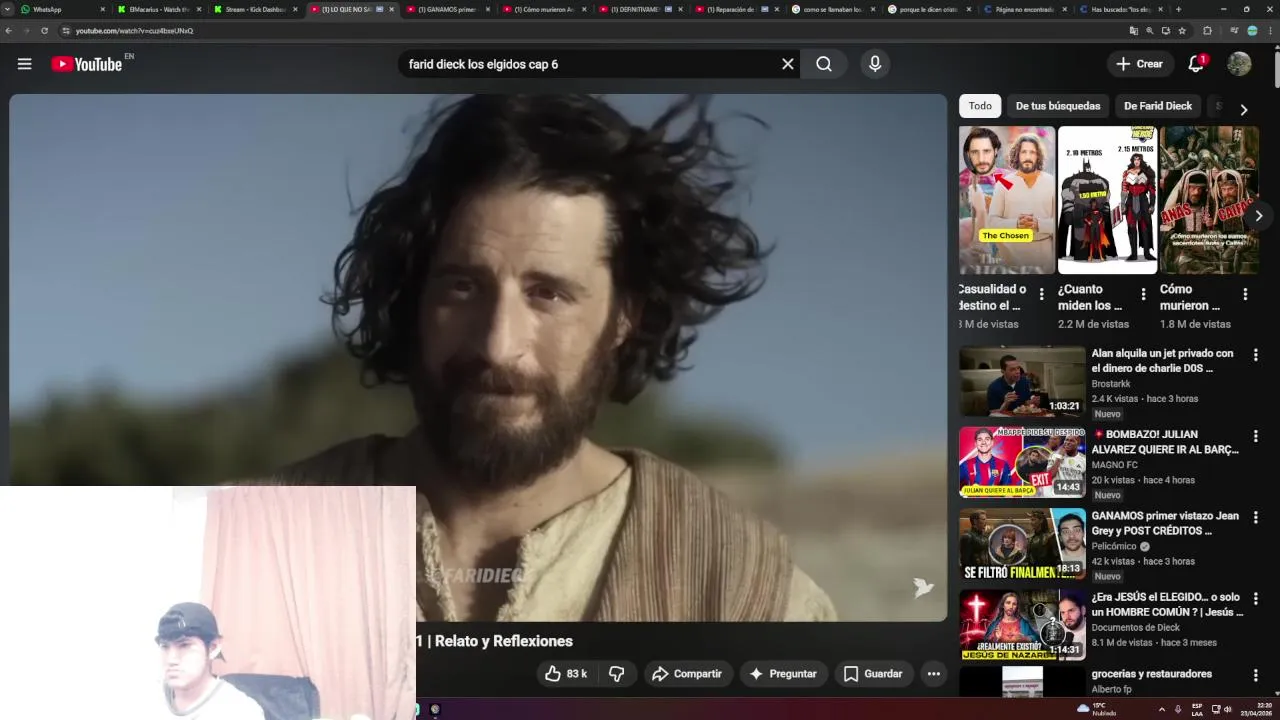1280x720 pixels.
Task: Open the Cómo murieron short thumbnail
Action: click(1208, 200)
